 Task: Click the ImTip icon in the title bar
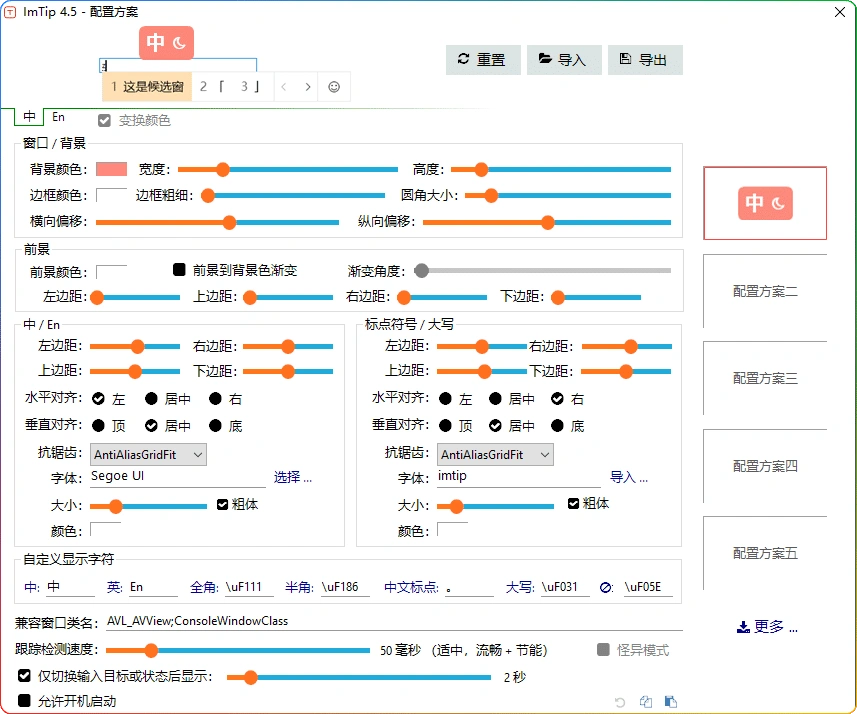13,11
